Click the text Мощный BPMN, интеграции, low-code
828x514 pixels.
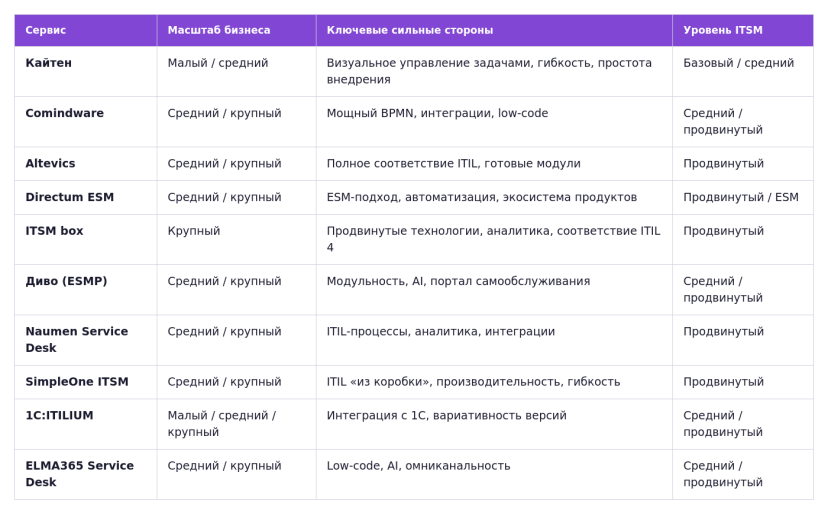[437, 113]
